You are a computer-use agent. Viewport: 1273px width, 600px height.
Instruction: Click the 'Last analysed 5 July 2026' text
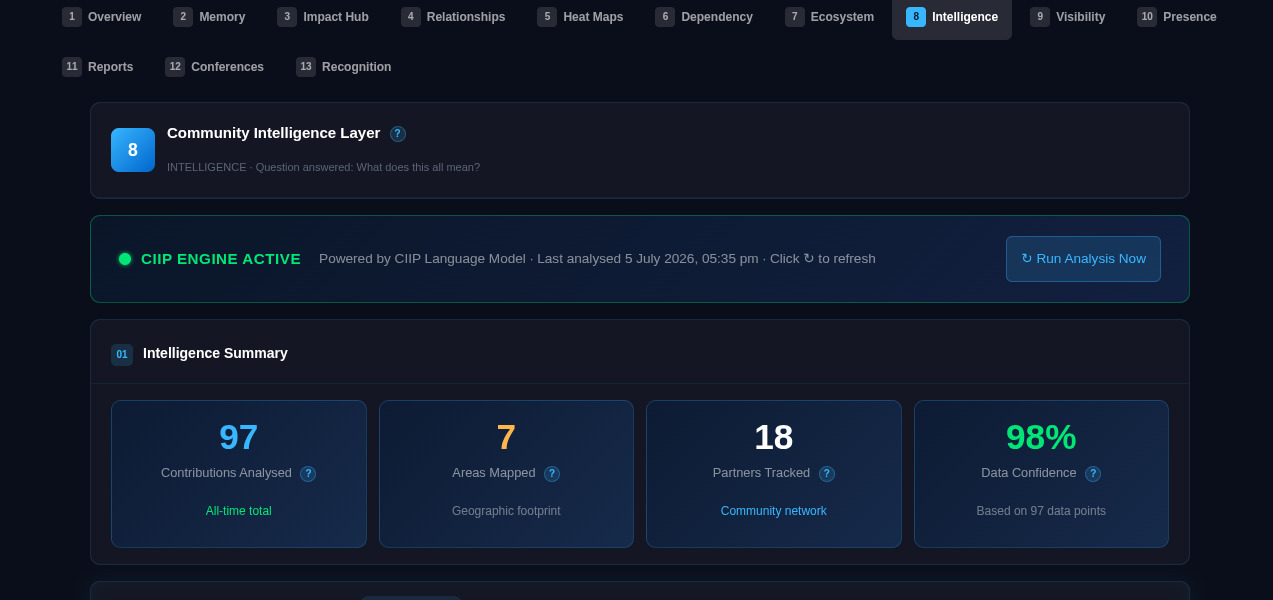tap(648, 259)
